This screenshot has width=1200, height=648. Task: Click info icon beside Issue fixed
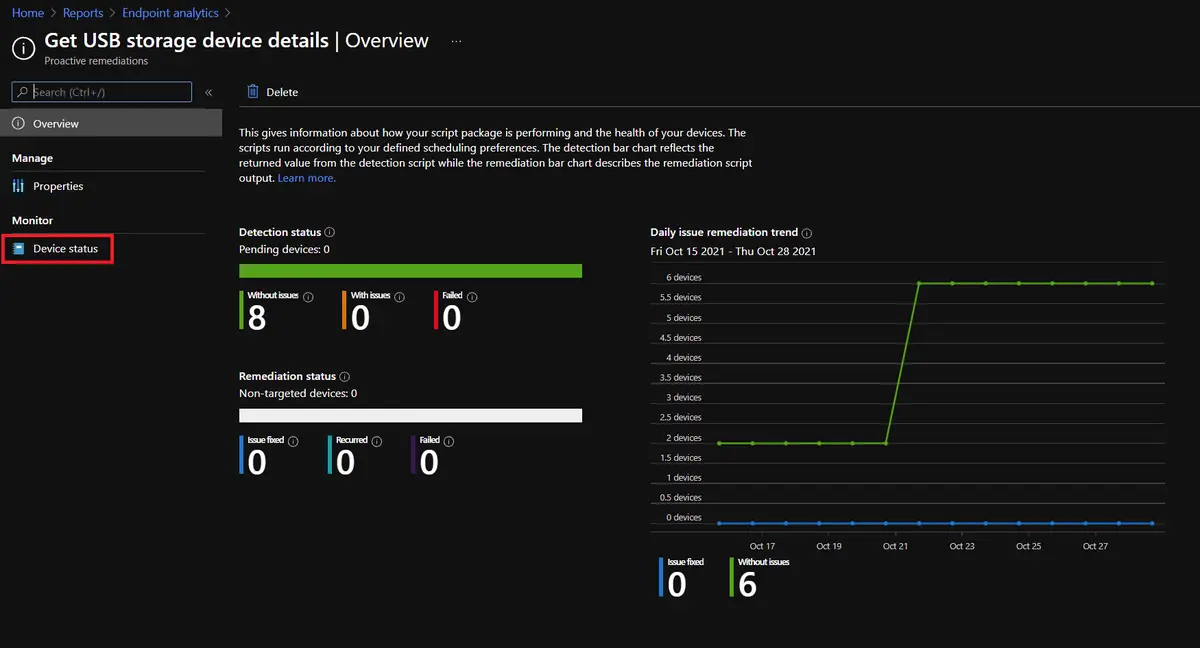tap(293, 441)
